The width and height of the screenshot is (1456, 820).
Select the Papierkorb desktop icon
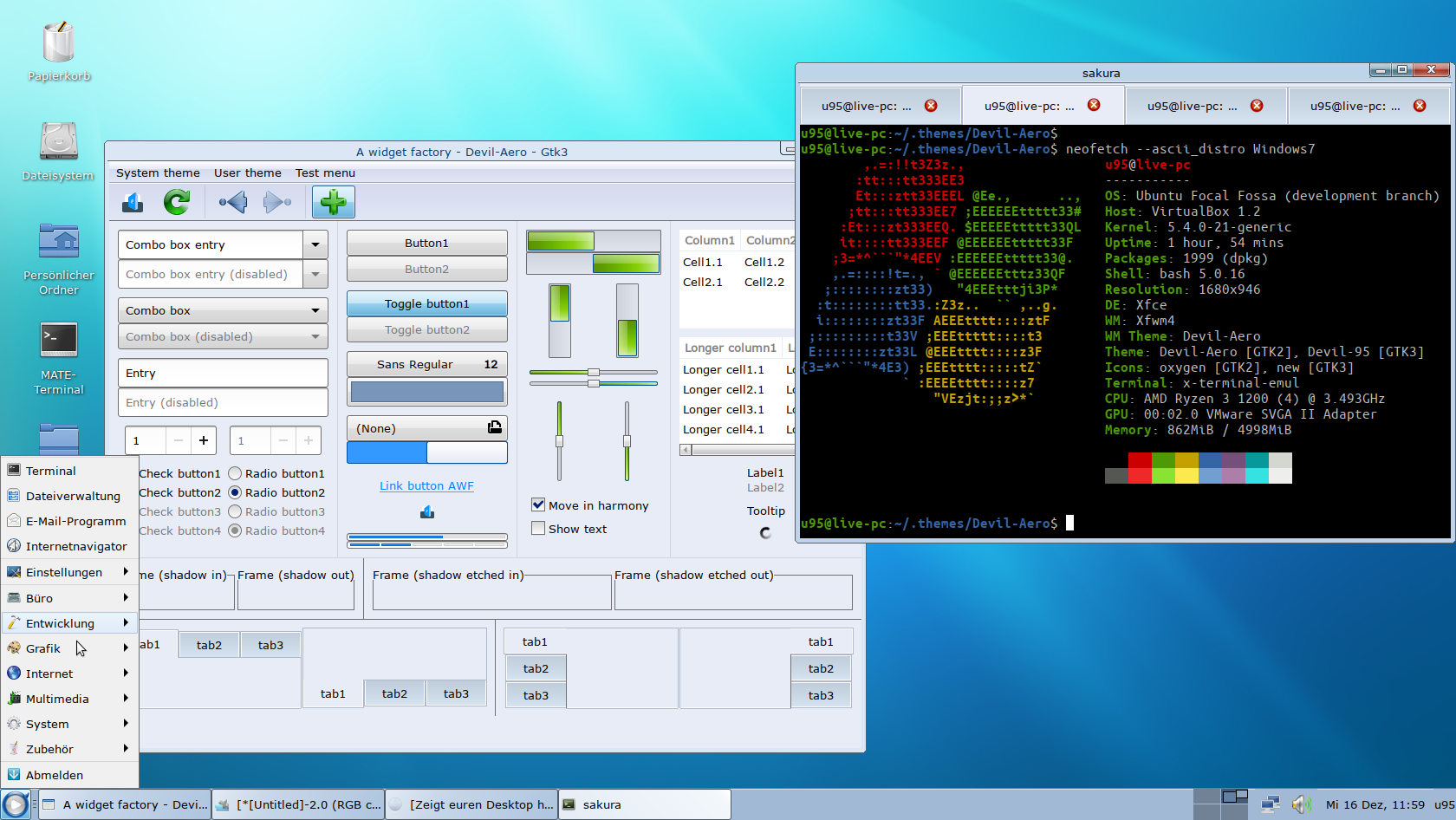click(59, 52)
